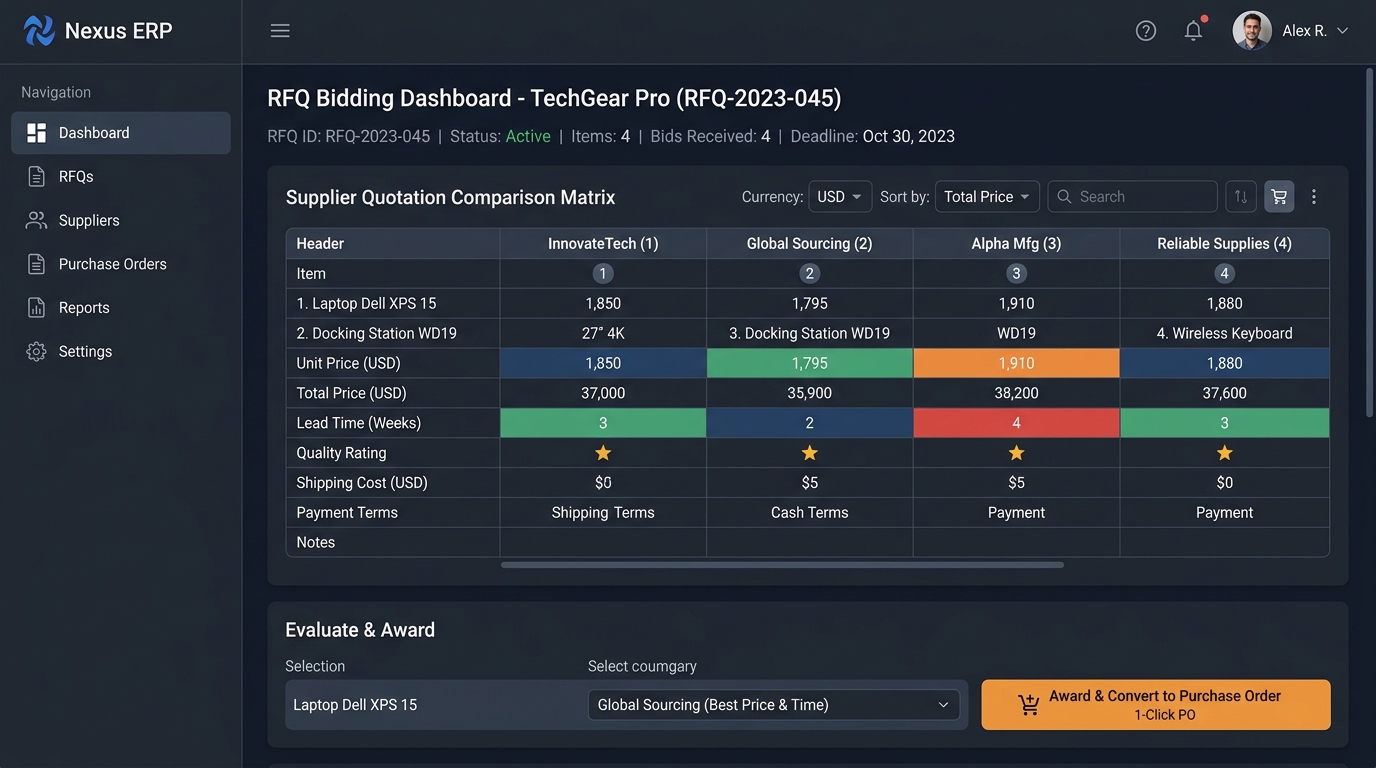Click the 4. Wireless Keyboard cell
1376x768 pixels.
point(1225,334)
